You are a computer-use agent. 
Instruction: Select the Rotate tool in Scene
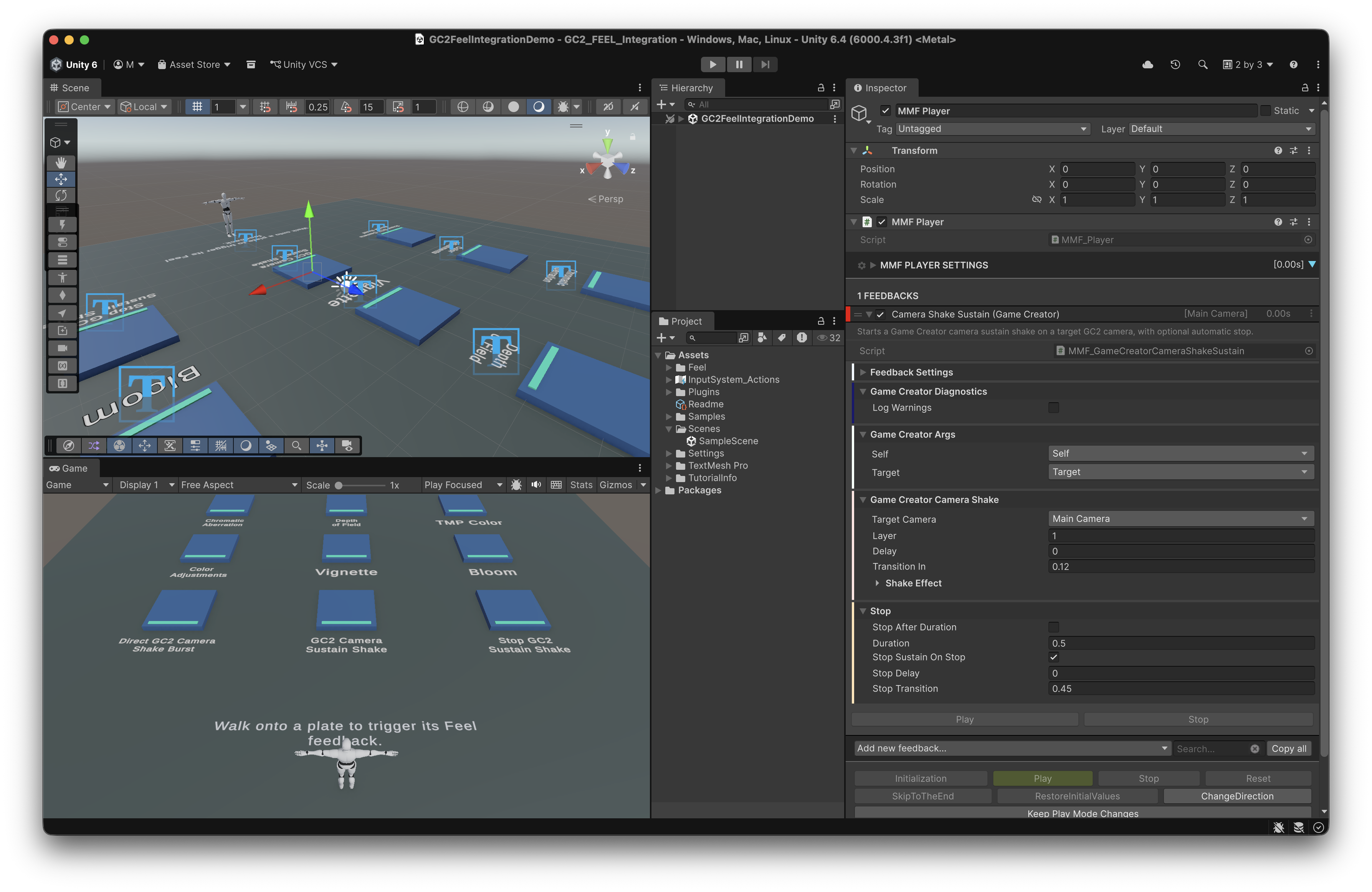61,196
